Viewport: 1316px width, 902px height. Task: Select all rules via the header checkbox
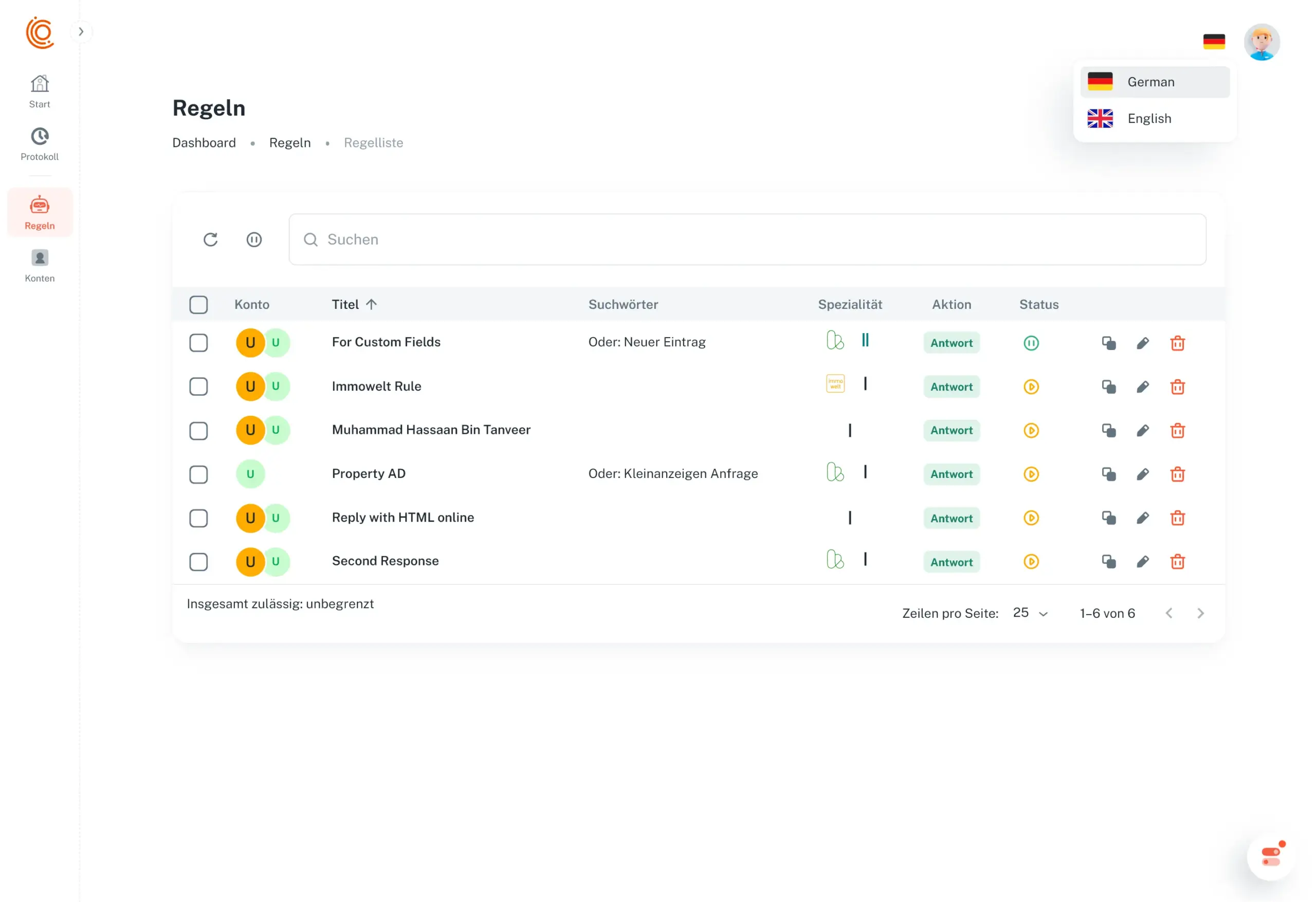pyautogui.click(x=198, y=305)
